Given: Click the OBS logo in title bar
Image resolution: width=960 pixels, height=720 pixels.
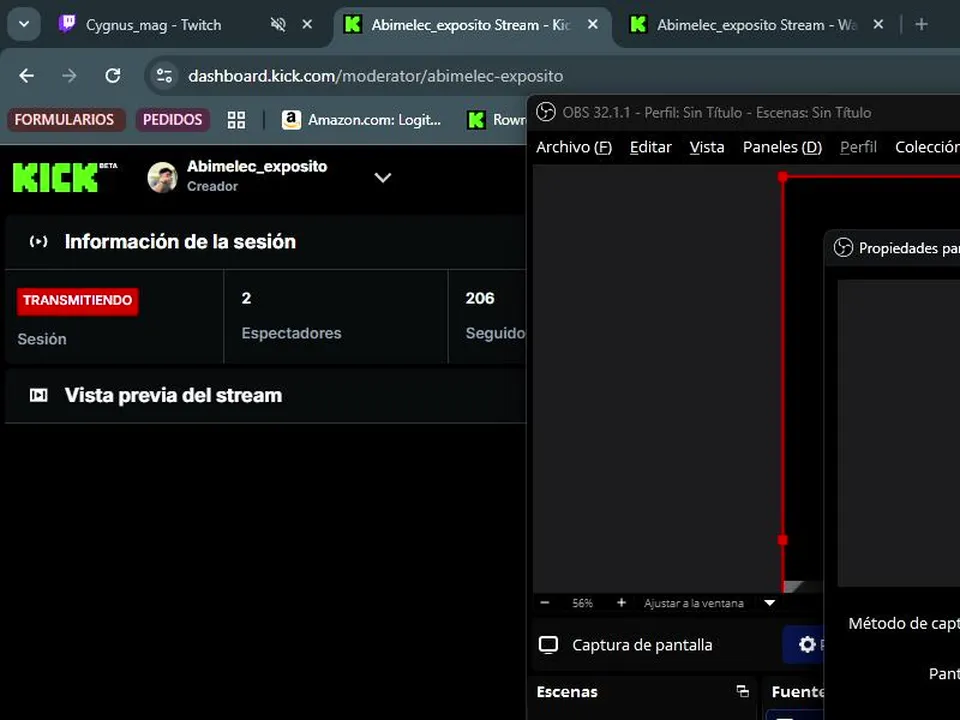Looking at the screenshot, I should (x=546, y=112).
